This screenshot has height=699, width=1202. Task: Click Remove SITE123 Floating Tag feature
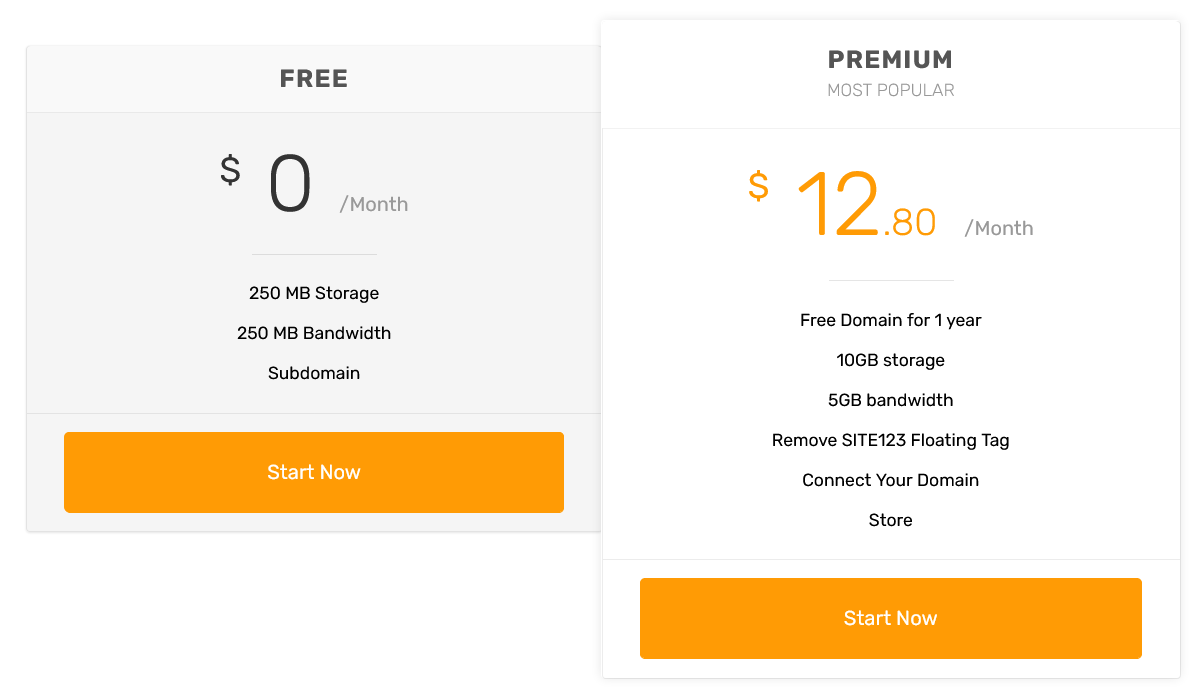tap(890, 440)
